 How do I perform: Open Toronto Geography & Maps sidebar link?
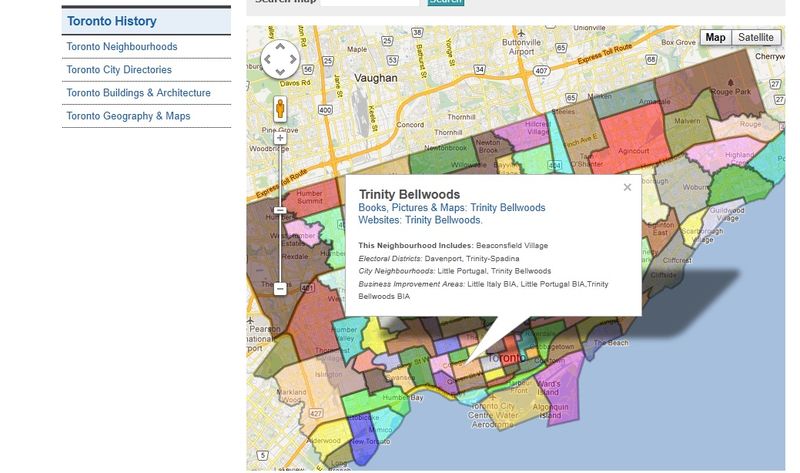pos(128,116)
